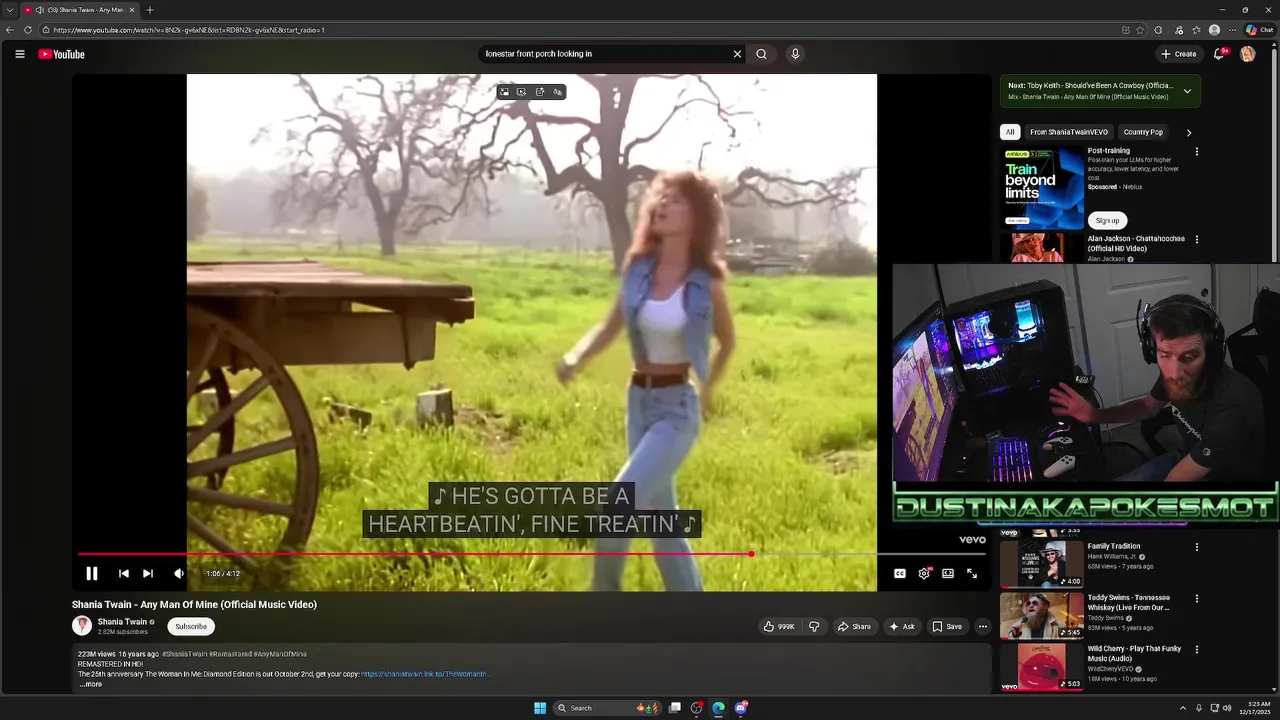Skip to the next video
This screenshot has height=720, width=1280.
pos(148,573)
